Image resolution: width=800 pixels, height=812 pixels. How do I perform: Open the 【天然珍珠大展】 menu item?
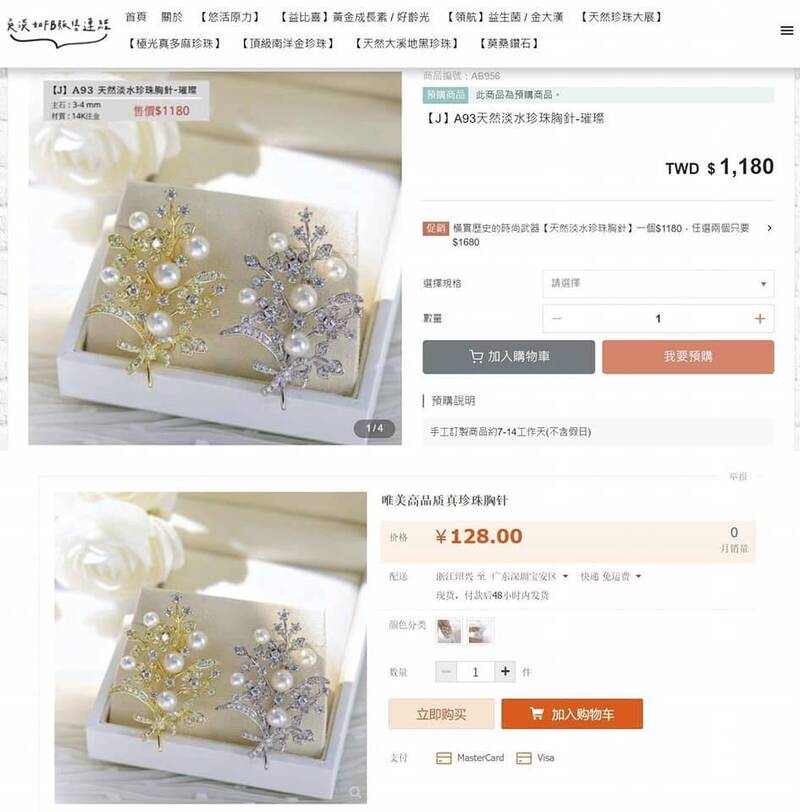(621, 17)
